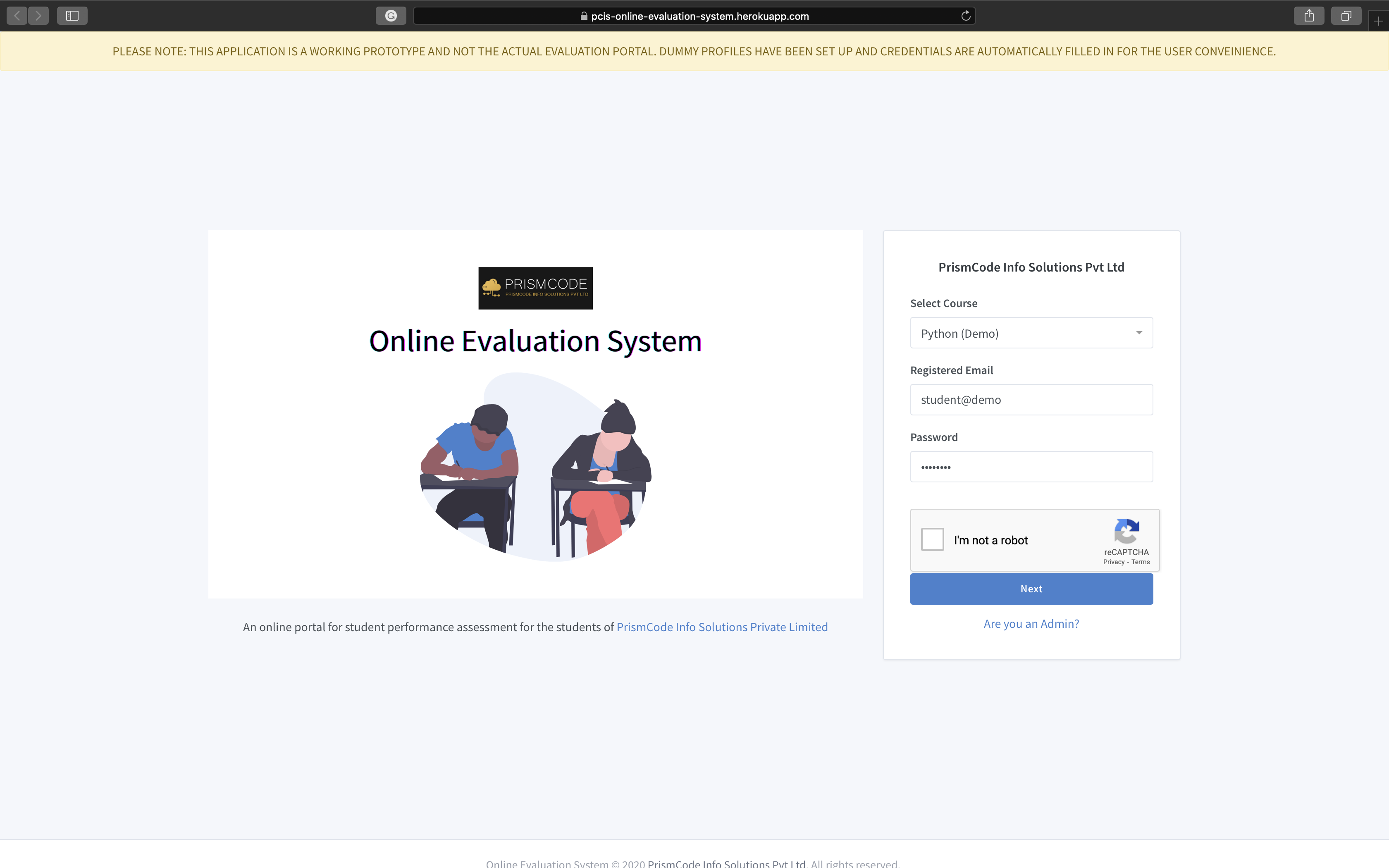Click inside the Registered Email field
Image resolution: width=1389 pixels, height=868 pixels.
tap(1031, 400)
